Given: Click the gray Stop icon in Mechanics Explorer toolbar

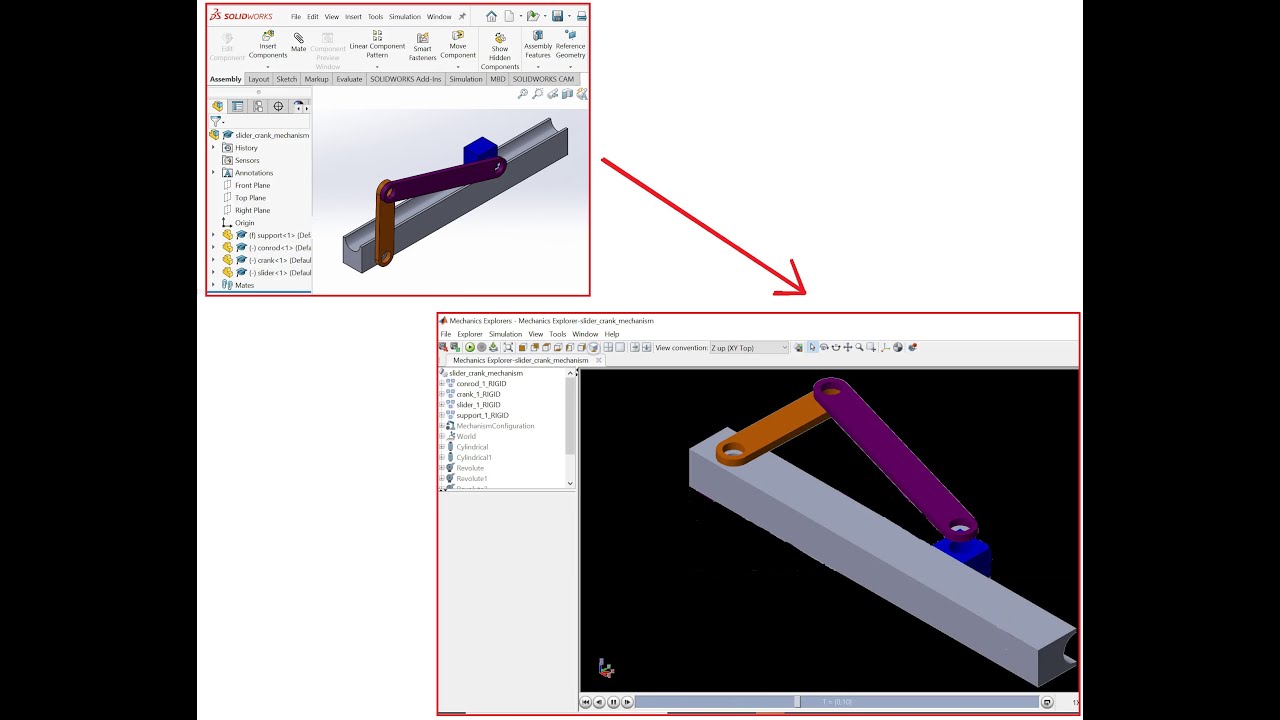Looking at the screenshot, I should click(482, 348).
